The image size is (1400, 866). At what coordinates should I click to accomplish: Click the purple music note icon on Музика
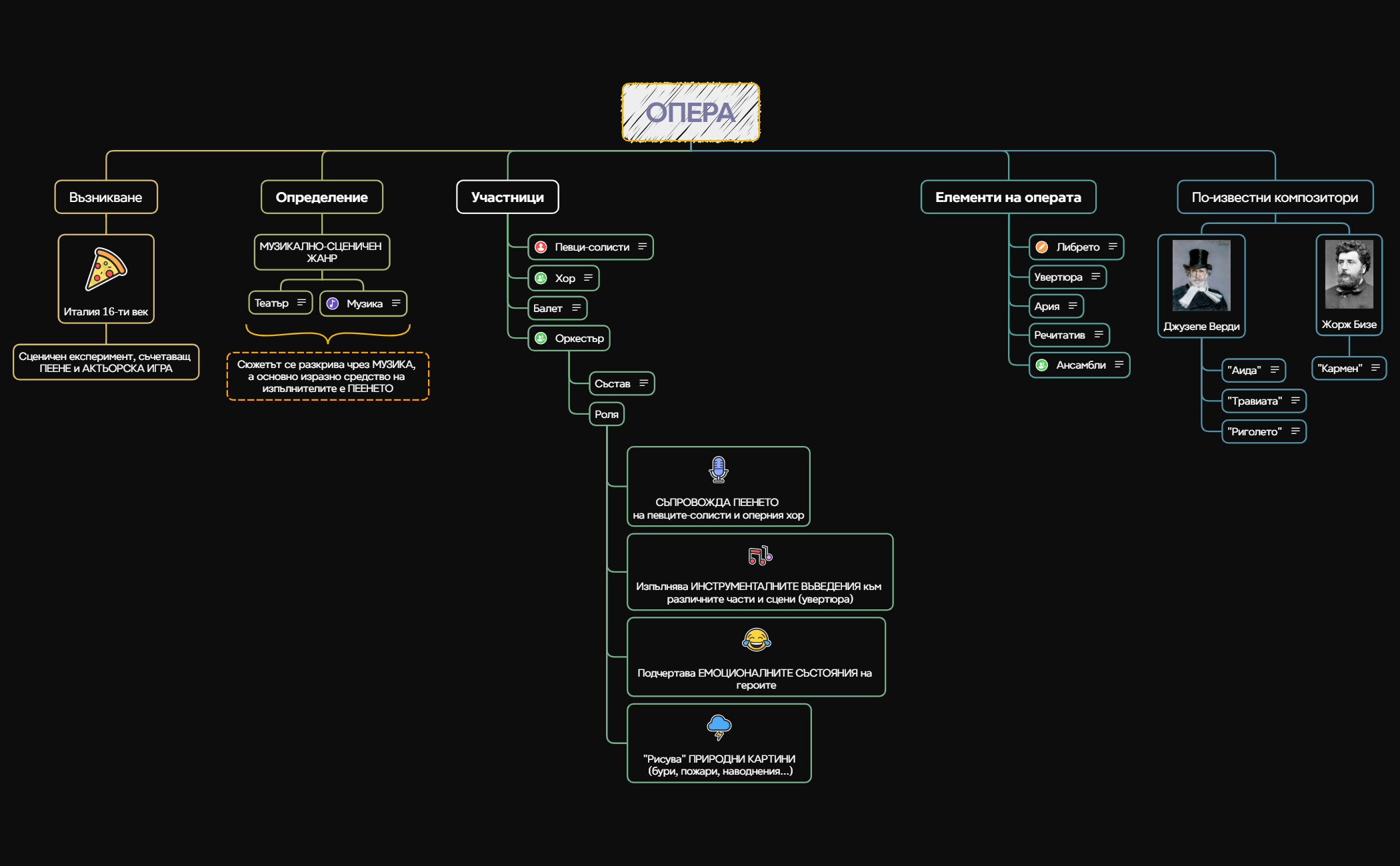333,304
